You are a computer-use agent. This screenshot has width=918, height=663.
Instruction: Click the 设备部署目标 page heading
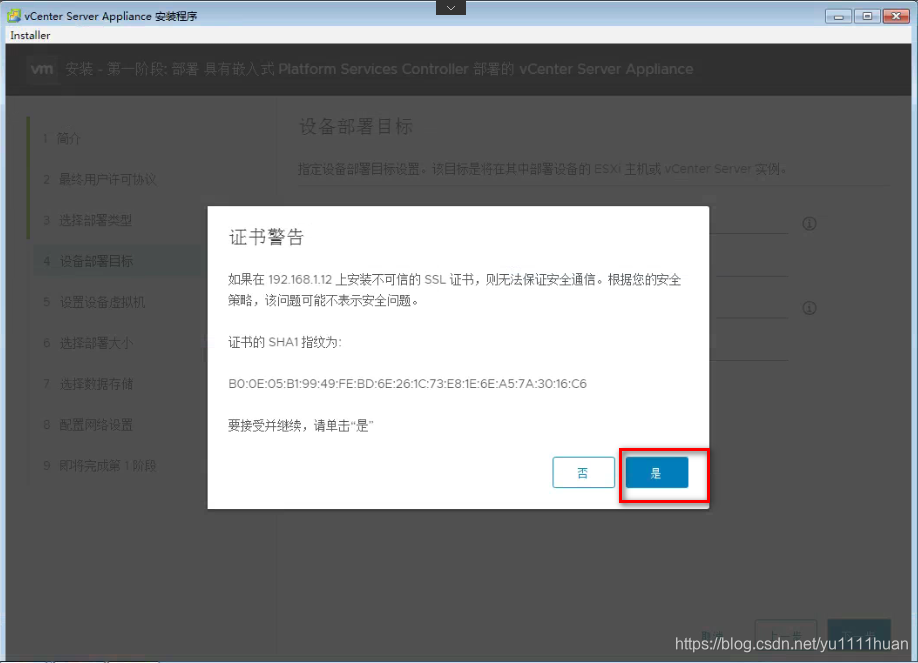click(356, 127)
